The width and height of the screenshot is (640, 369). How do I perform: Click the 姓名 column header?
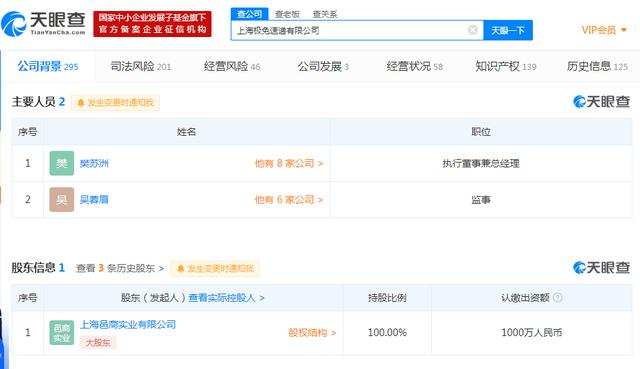pos(187,131)
